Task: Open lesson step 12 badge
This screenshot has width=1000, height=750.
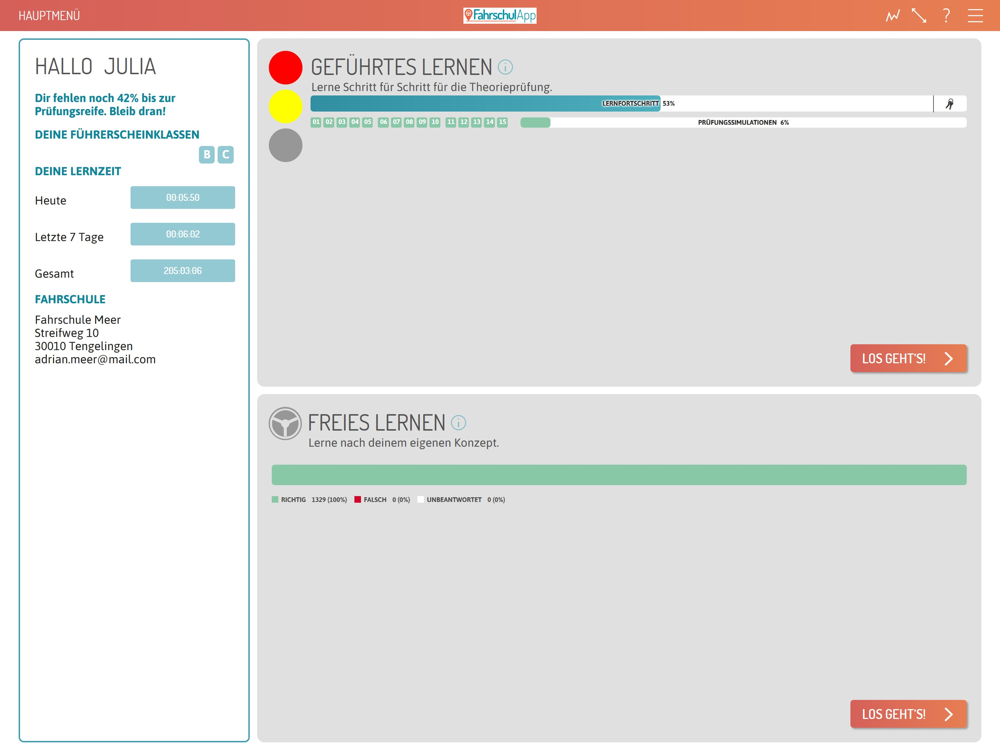Action: [464, 122]
